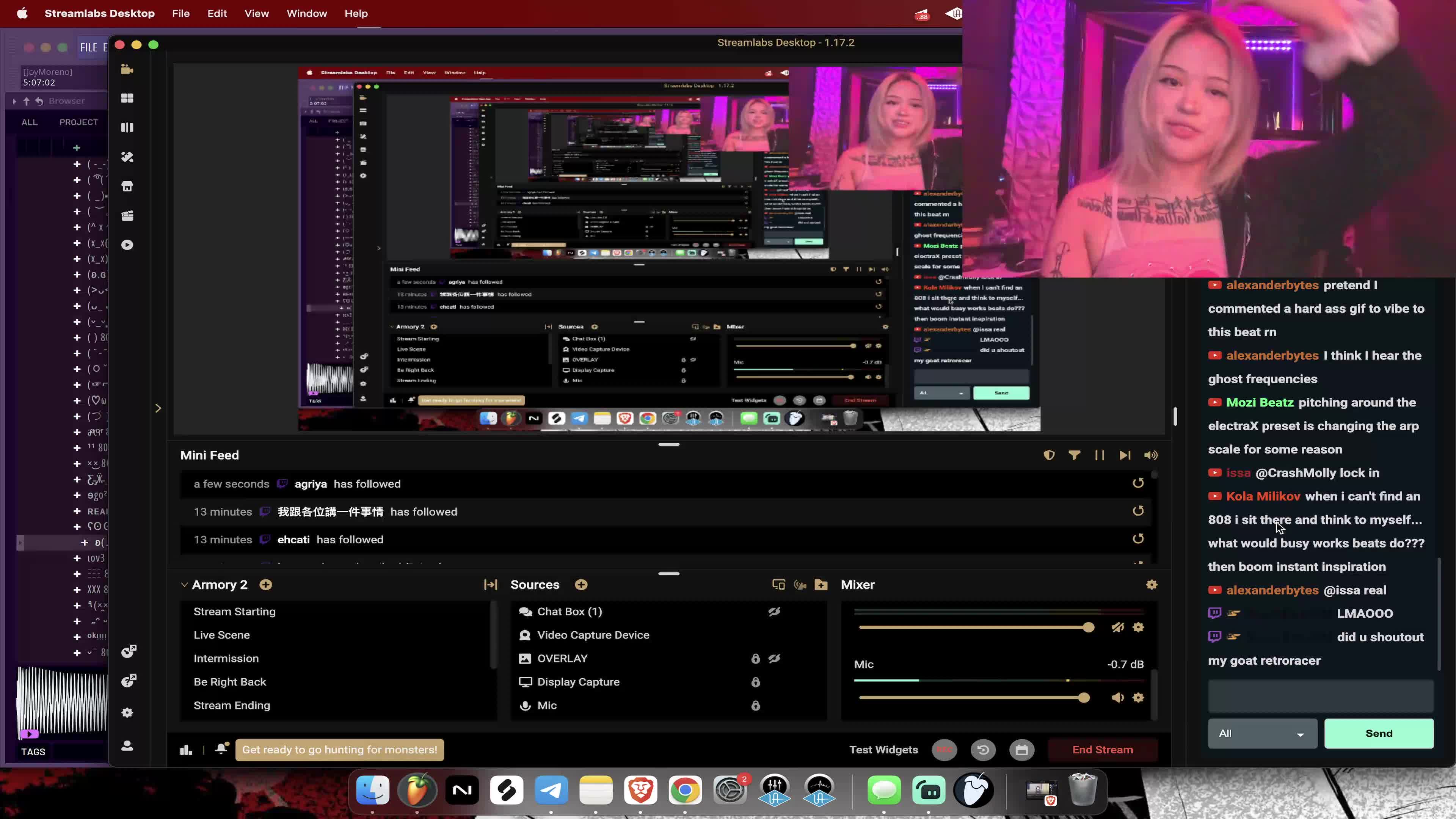This screenshot has height=819, width=1456.
Task: Click End Stream button
Action: click(1103, 750)
